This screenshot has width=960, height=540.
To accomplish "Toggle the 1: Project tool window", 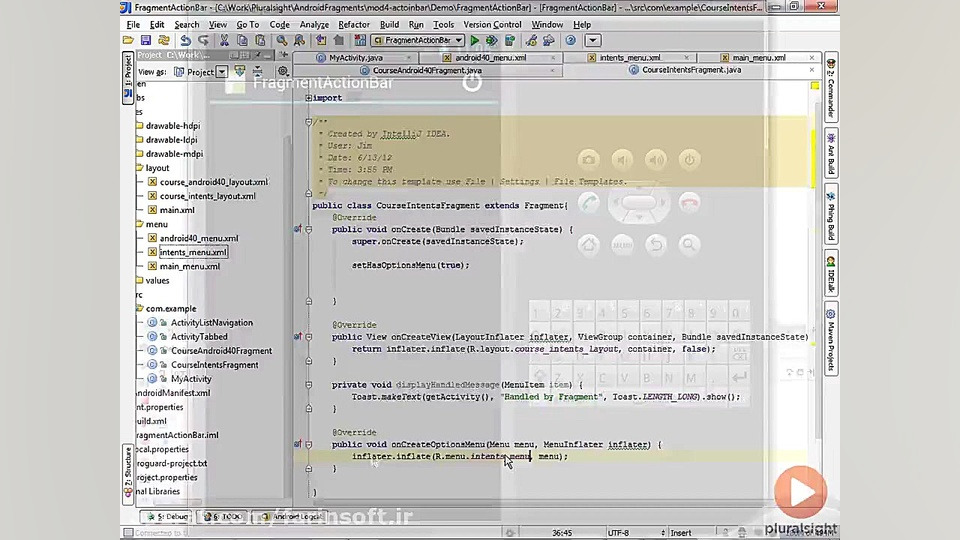I will (x=127, y=78).
